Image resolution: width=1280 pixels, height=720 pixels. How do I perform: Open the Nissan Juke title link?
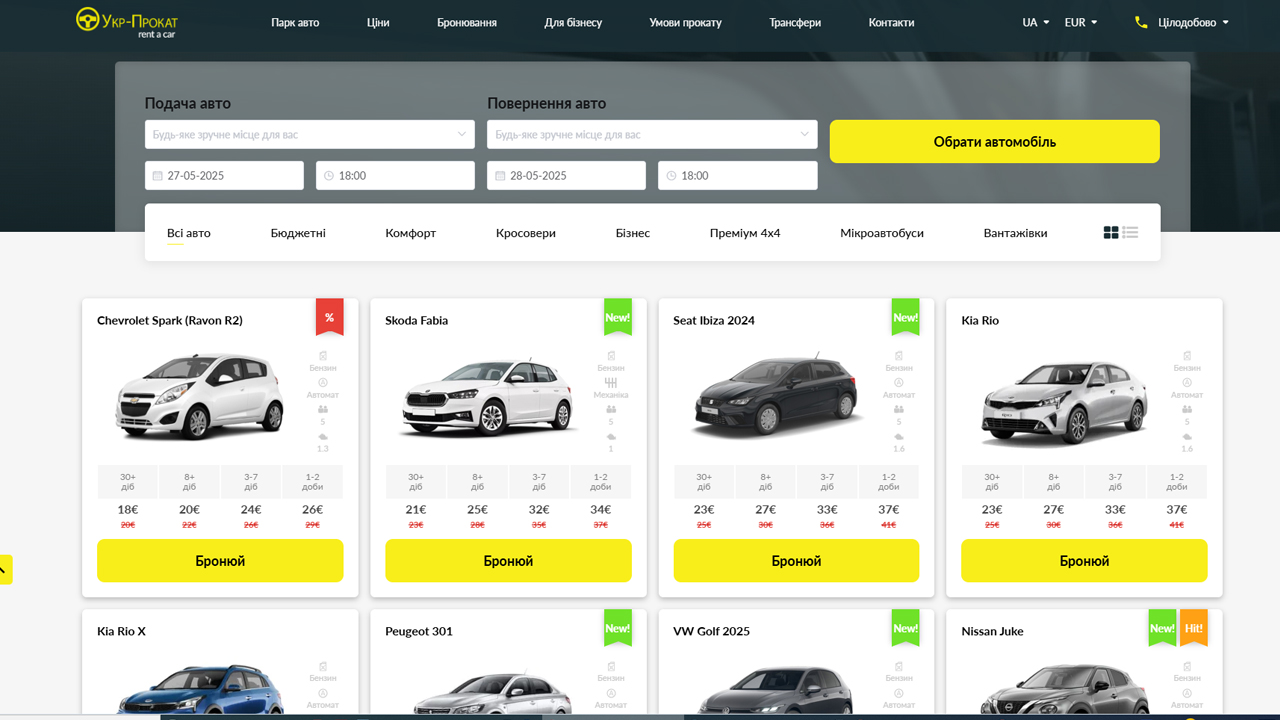[993, 632]
